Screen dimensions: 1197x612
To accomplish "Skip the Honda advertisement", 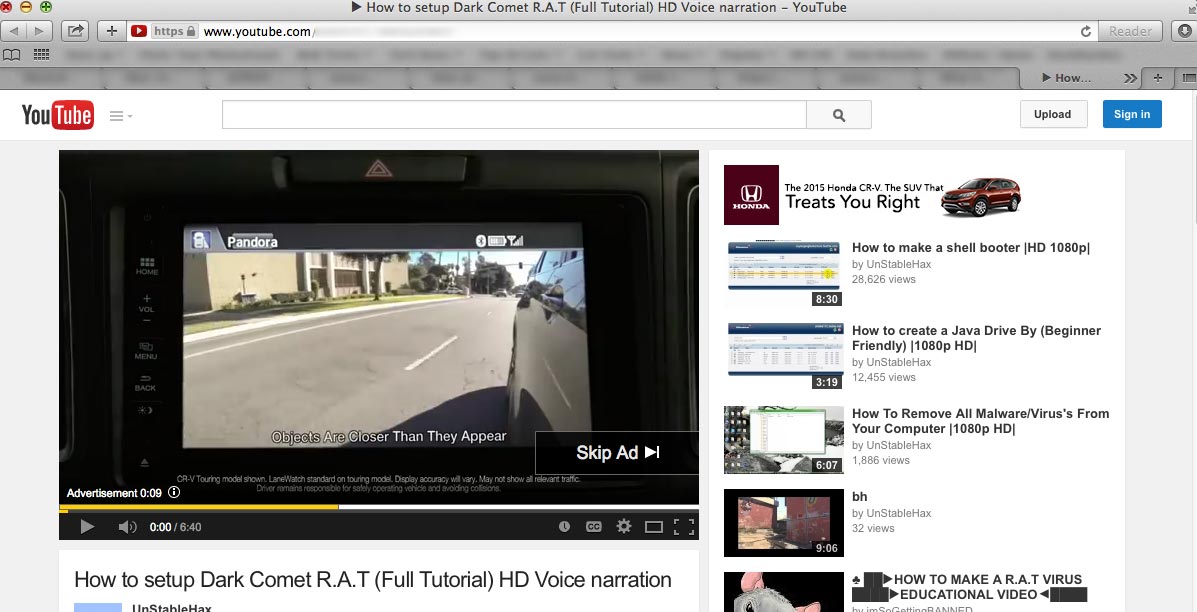I will [x=617, y=453].
